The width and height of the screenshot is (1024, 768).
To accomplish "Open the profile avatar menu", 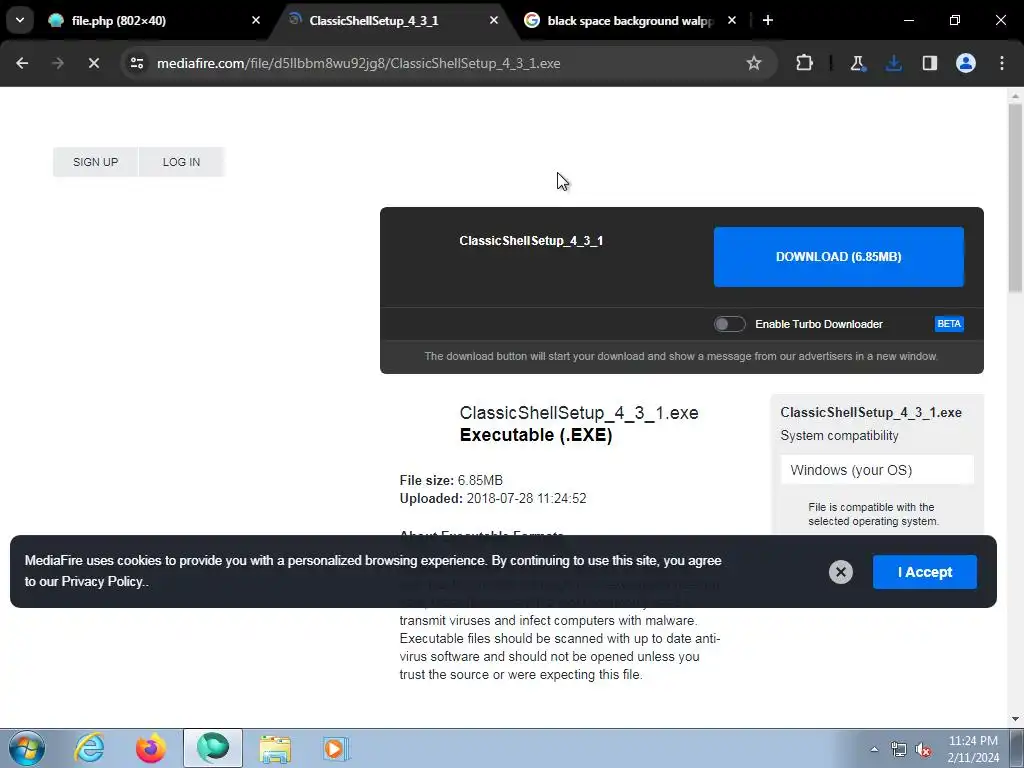I will [966, 63].
